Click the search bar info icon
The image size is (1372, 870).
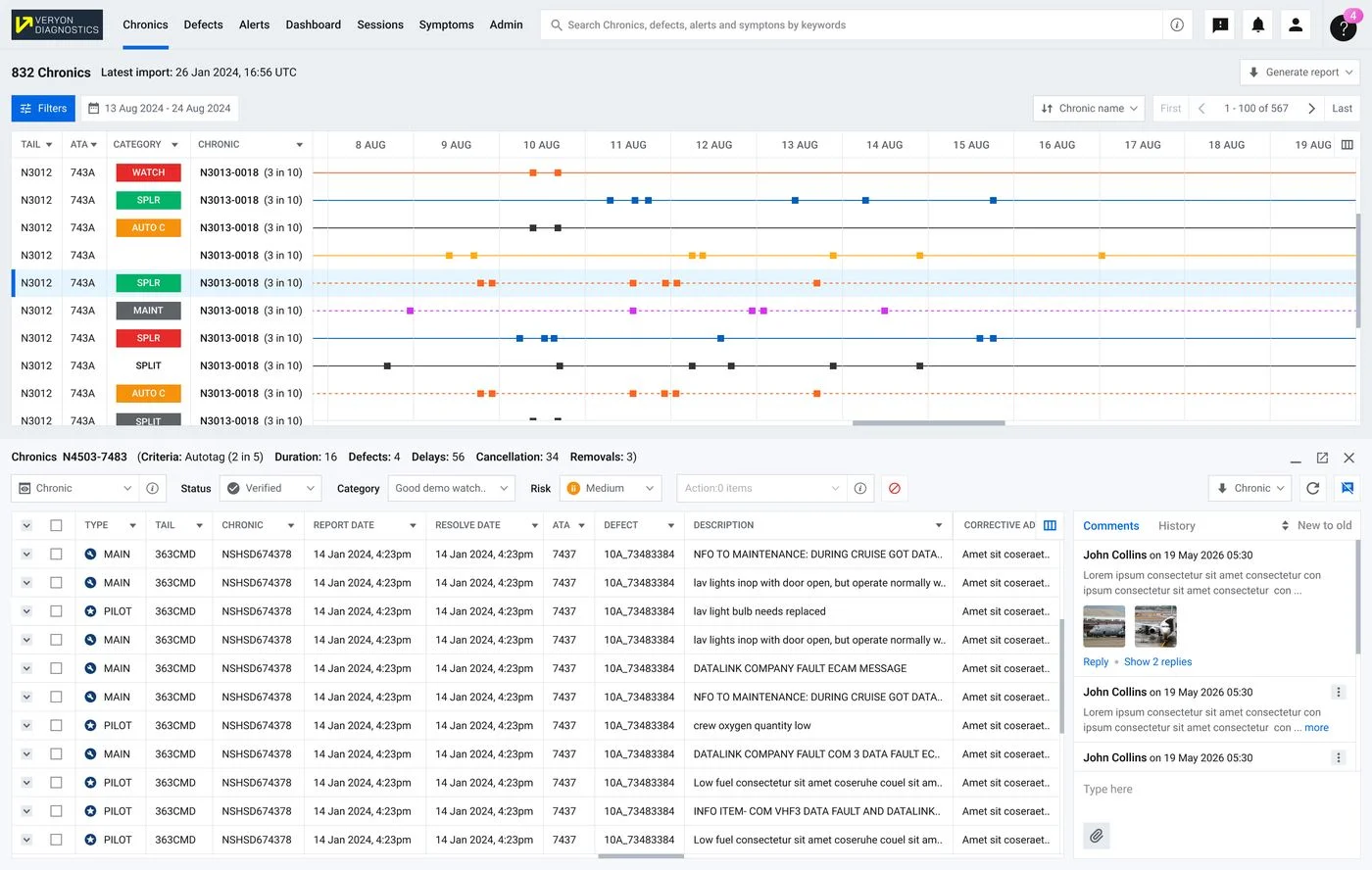pos(1177,25)
